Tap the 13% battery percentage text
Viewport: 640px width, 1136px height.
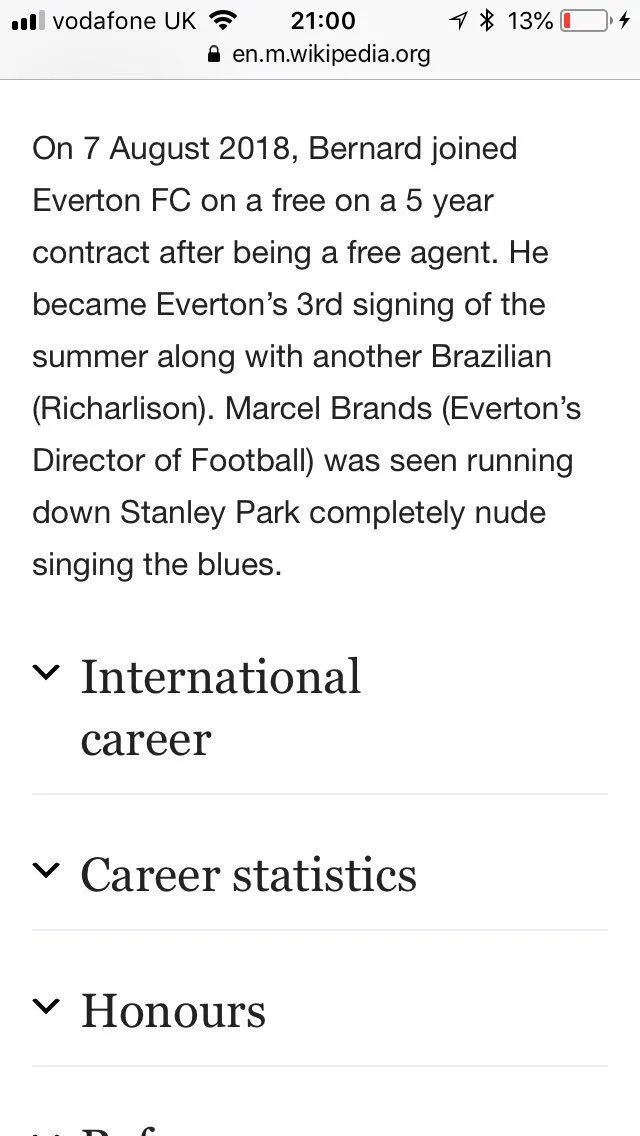click(x=530, y=20)
